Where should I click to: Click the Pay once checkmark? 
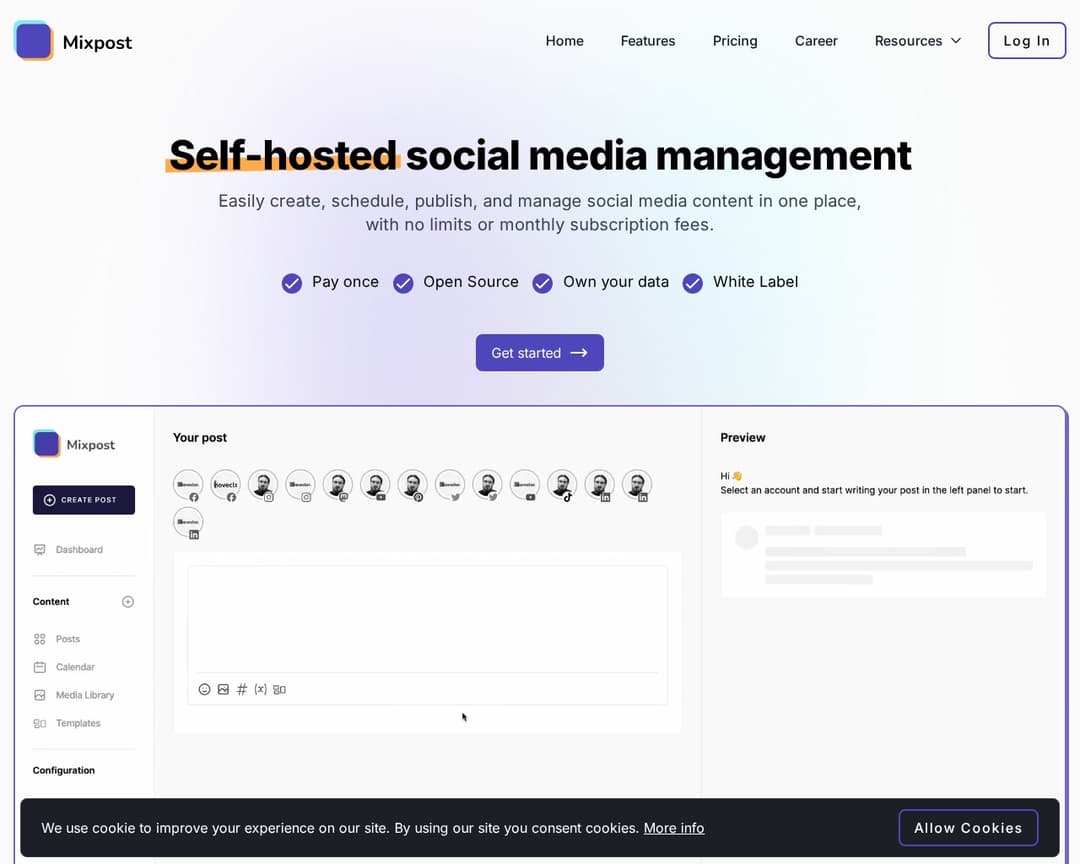tap(292, 283)
